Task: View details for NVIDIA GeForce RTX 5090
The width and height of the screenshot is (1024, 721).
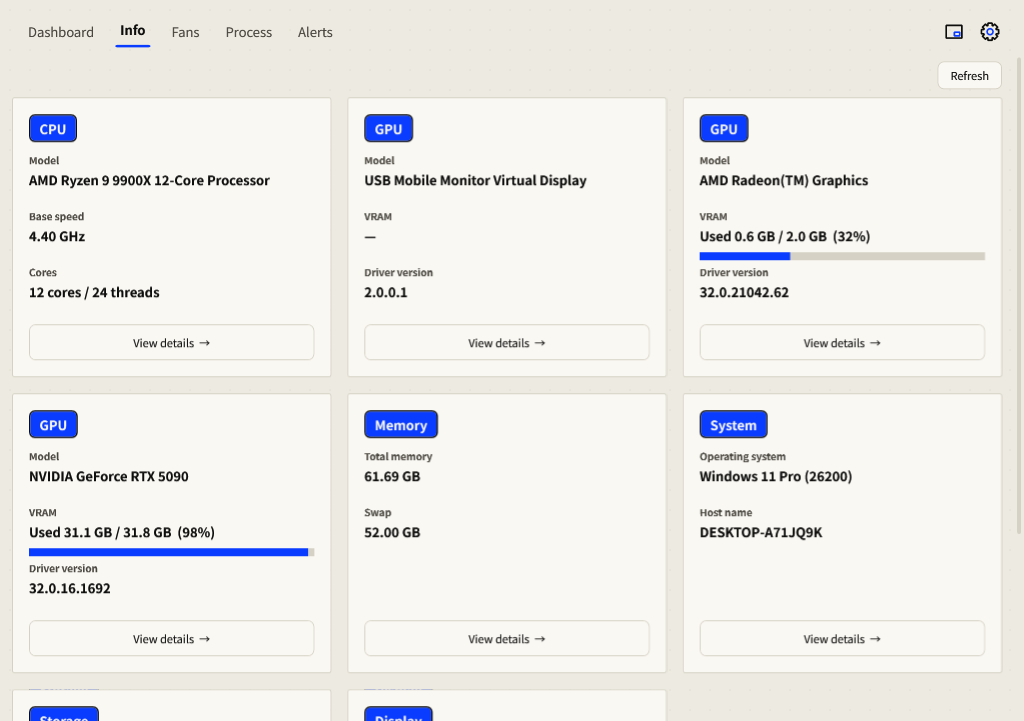Action: 171,638
